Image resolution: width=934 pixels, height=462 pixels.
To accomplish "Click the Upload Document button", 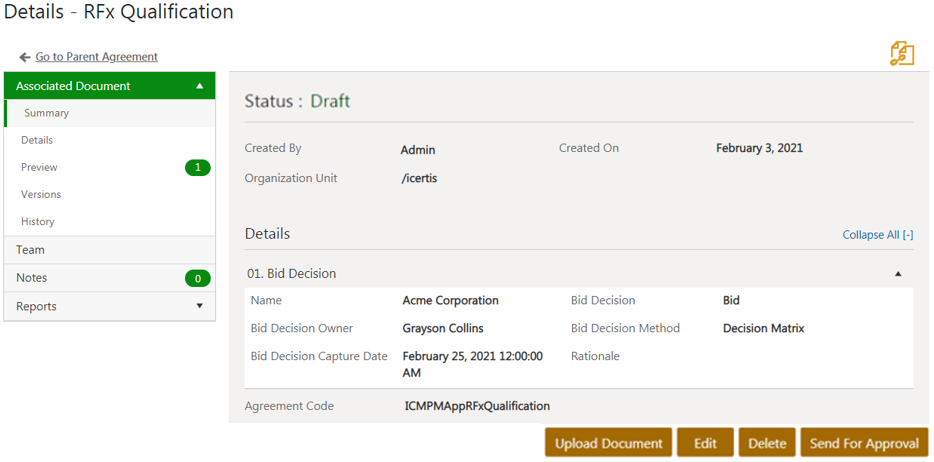I will pos(608,443).
